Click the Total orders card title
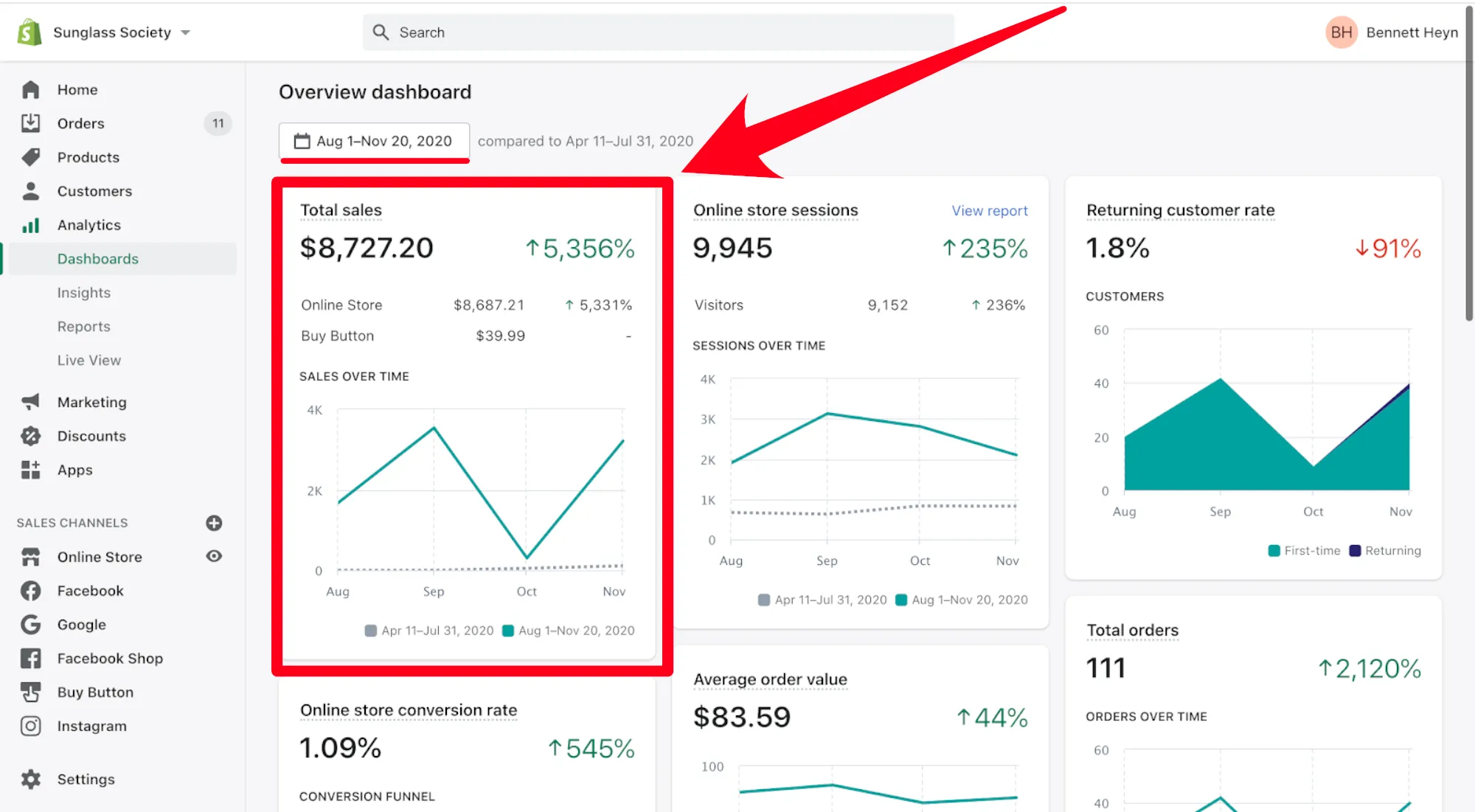This screenshot has width=1475, height=812. point(1132,631)
